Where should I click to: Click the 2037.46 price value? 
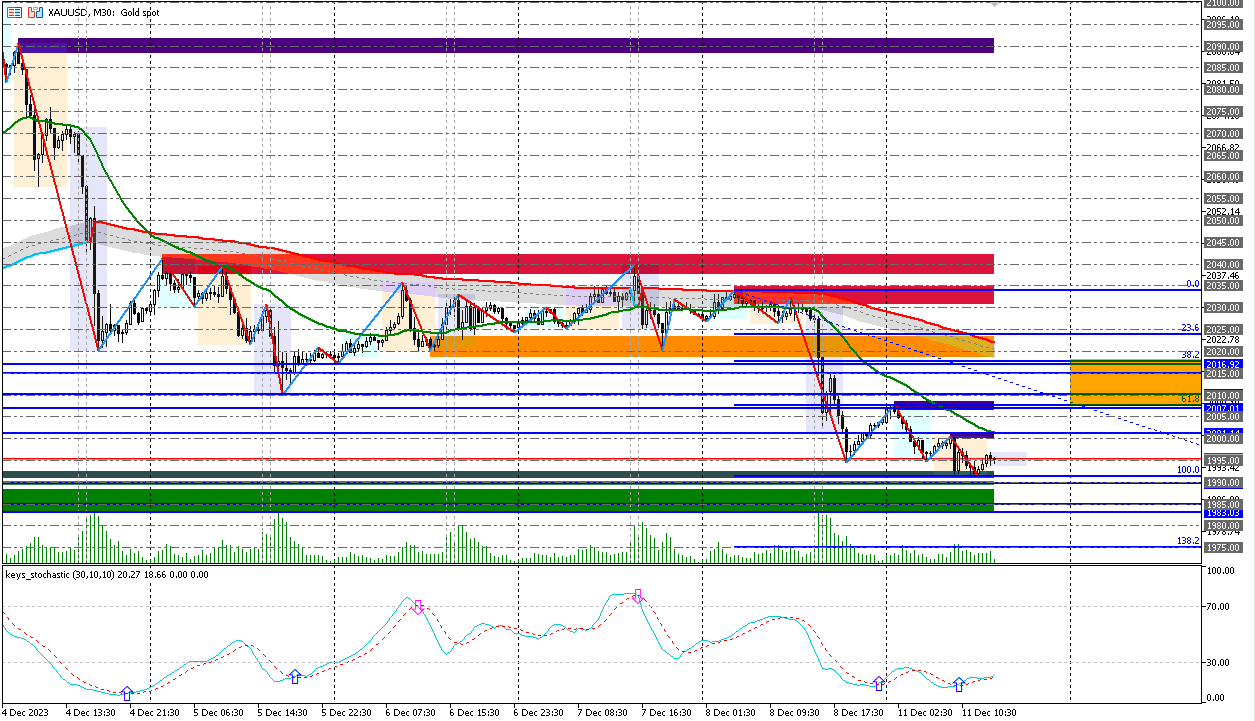pos(1224,275)
